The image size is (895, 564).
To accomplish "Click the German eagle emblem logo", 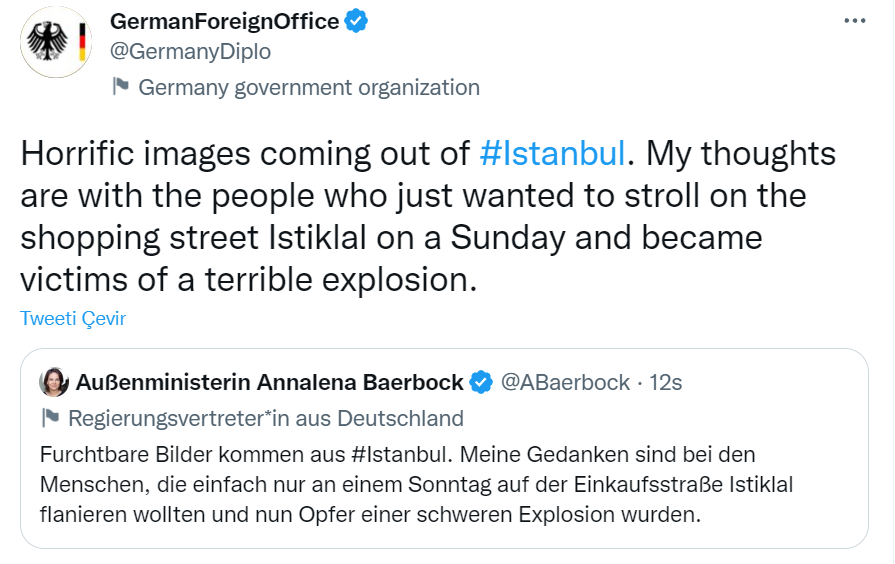I will tap(47, 41).
